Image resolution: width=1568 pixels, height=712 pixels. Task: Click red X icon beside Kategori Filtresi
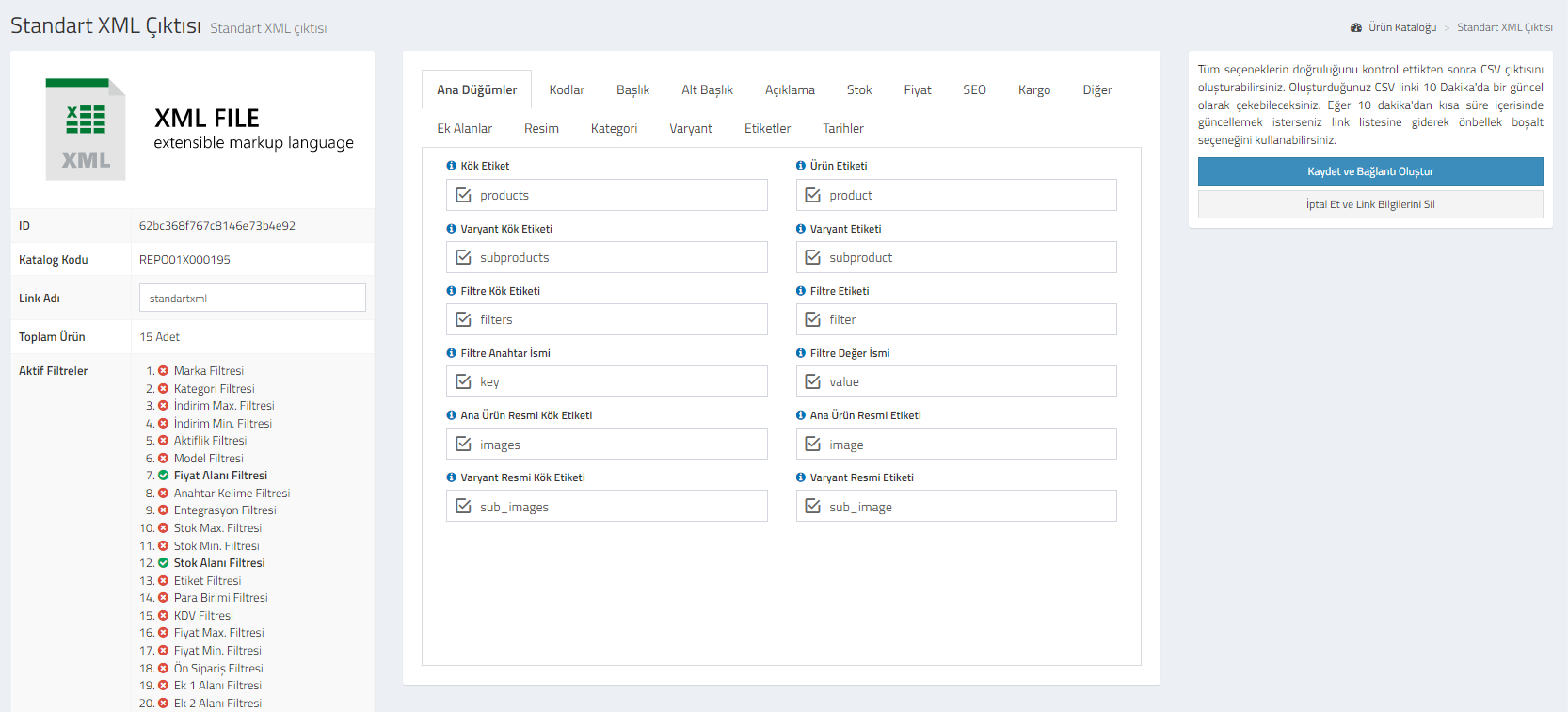(x=163, y=389)
